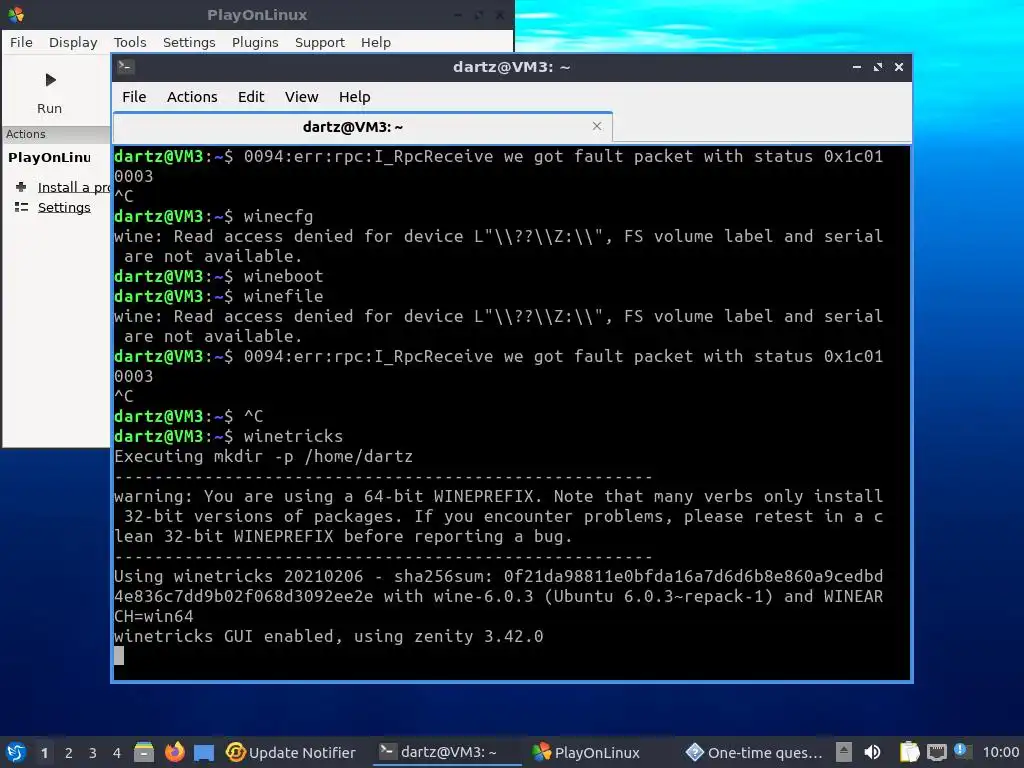
Task: Click the show desktop icon in taskbar
Action: point(204,753)
